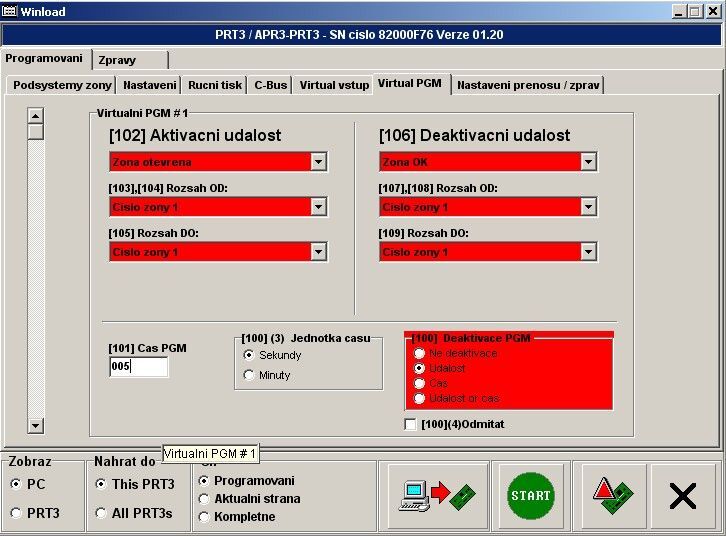Open the Deaktivacni udalost dropdown
The width and height of the screenshot is (726, 536).
588,162
